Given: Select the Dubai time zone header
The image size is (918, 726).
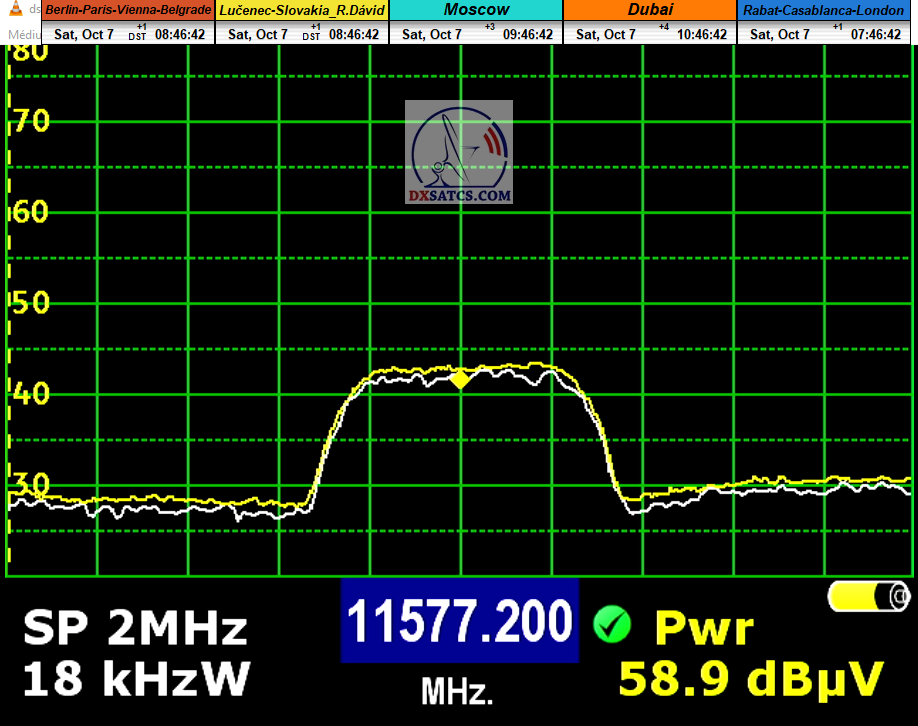Looking at the screenshot, I should coord(650,10).
